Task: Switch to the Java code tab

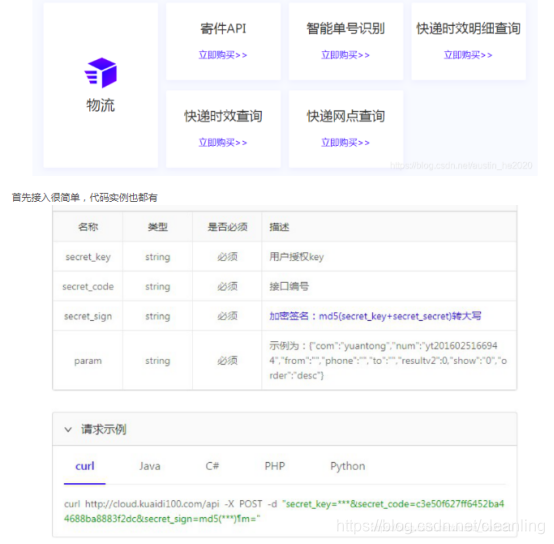Action: [149, 466]
